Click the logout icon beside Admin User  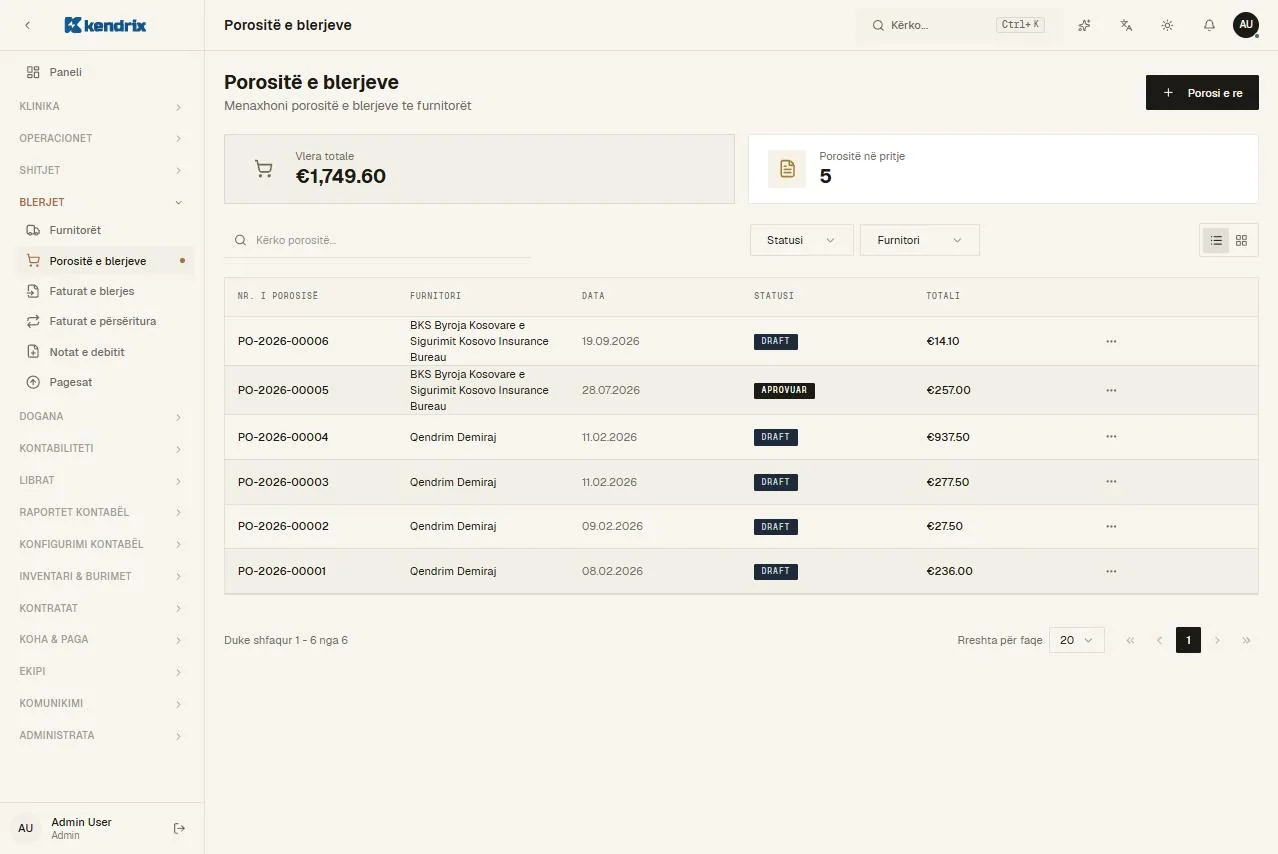click(x=180, y=828)
